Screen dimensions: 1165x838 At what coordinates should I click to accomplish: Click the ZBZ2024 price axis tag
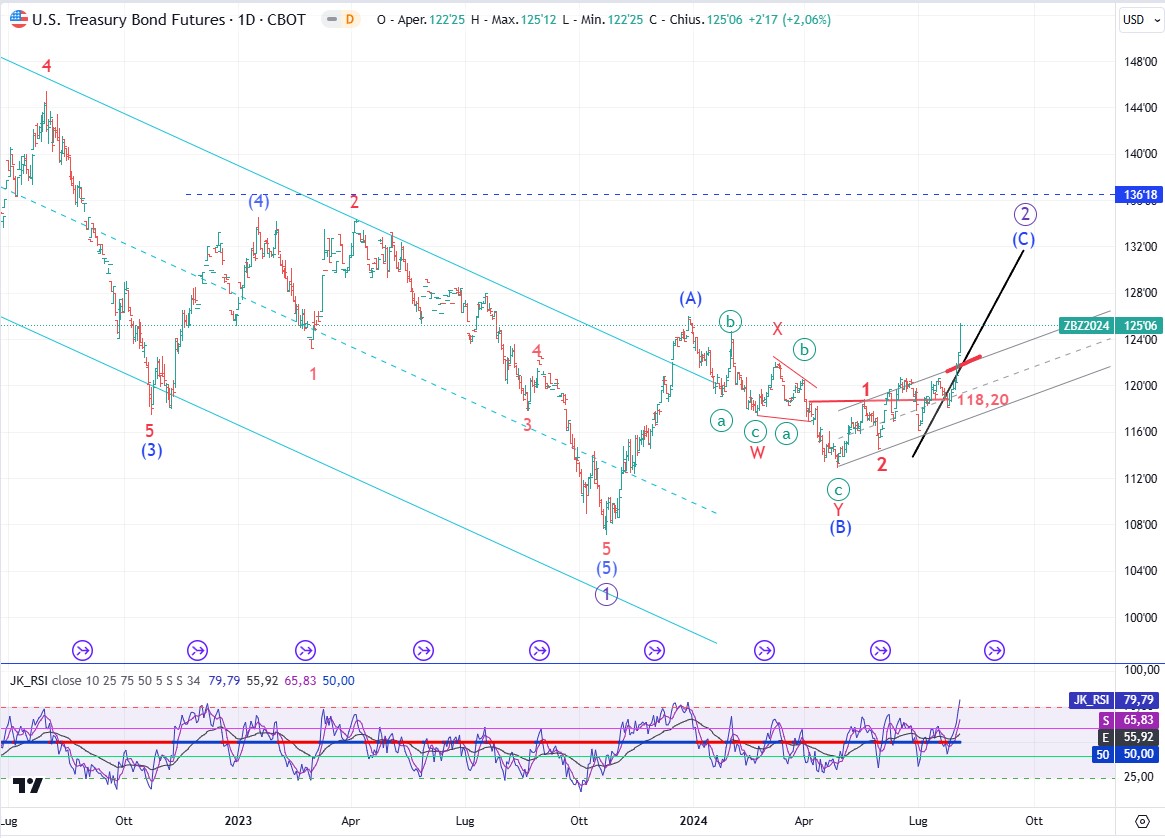tap(1086, 325)
